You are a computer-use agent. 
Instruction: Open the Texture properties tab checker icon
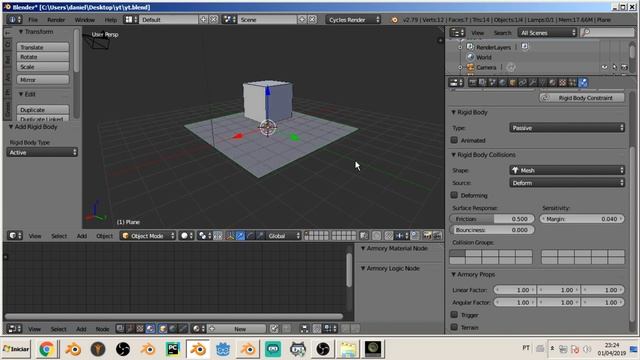pos(563,82)
